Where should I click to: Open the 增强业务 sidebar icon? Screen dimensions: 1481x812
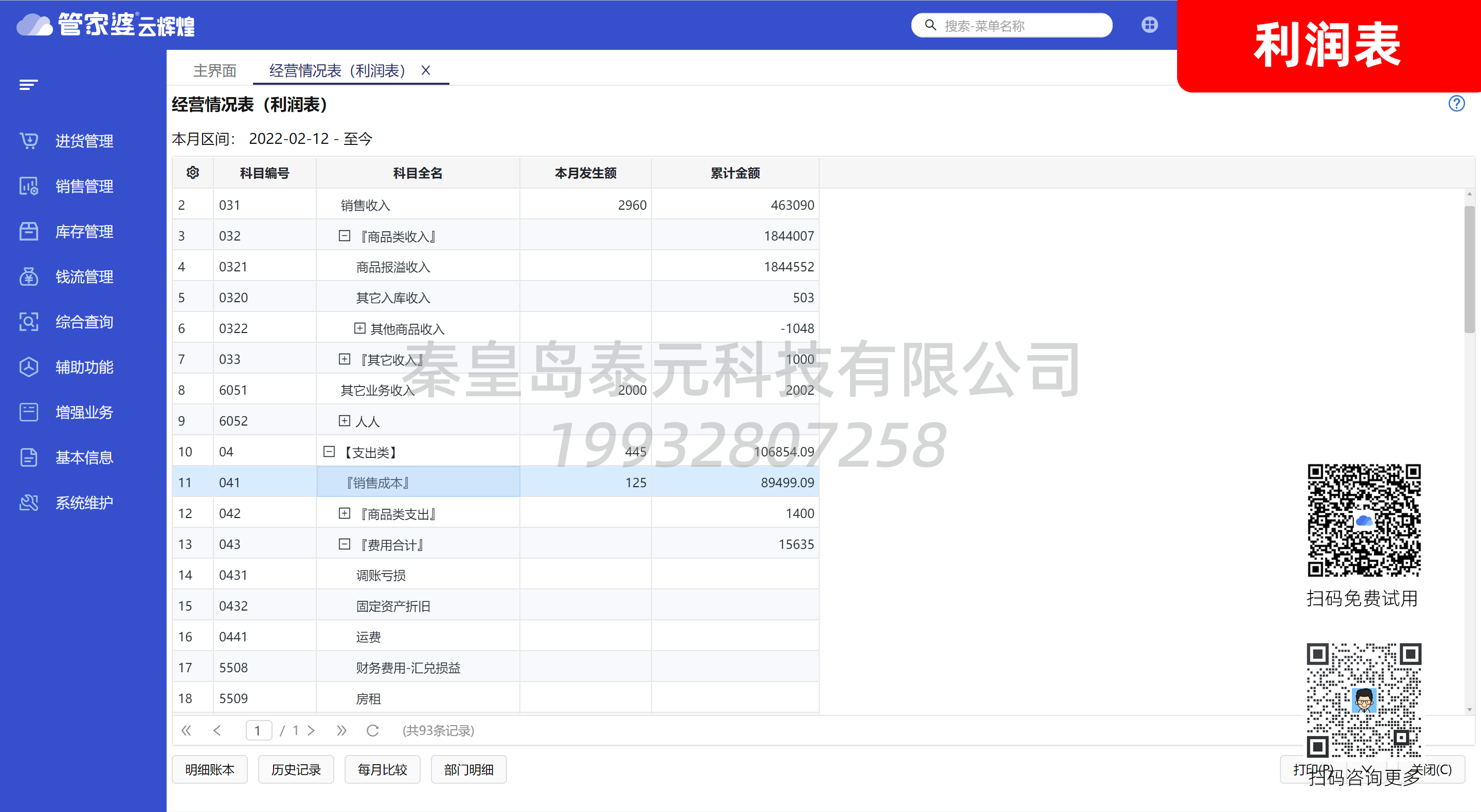point(29,412)
